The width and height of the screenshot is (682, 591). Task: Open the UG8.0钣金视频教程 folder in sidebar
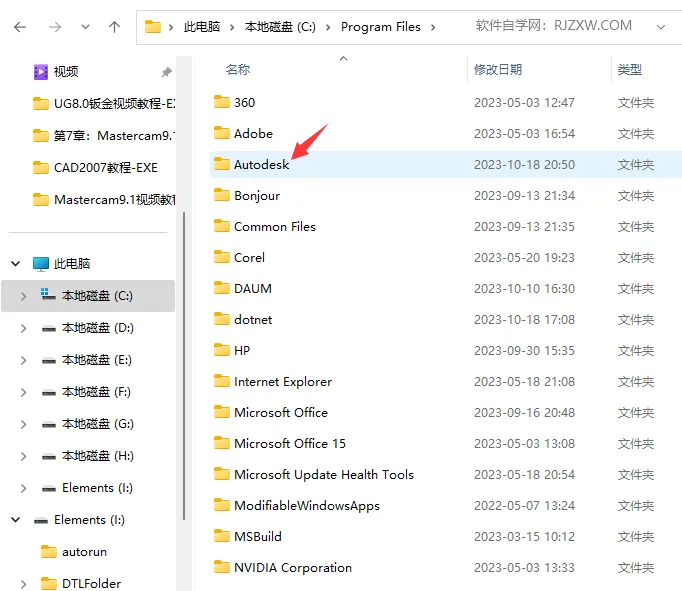[x=104, y=104]
